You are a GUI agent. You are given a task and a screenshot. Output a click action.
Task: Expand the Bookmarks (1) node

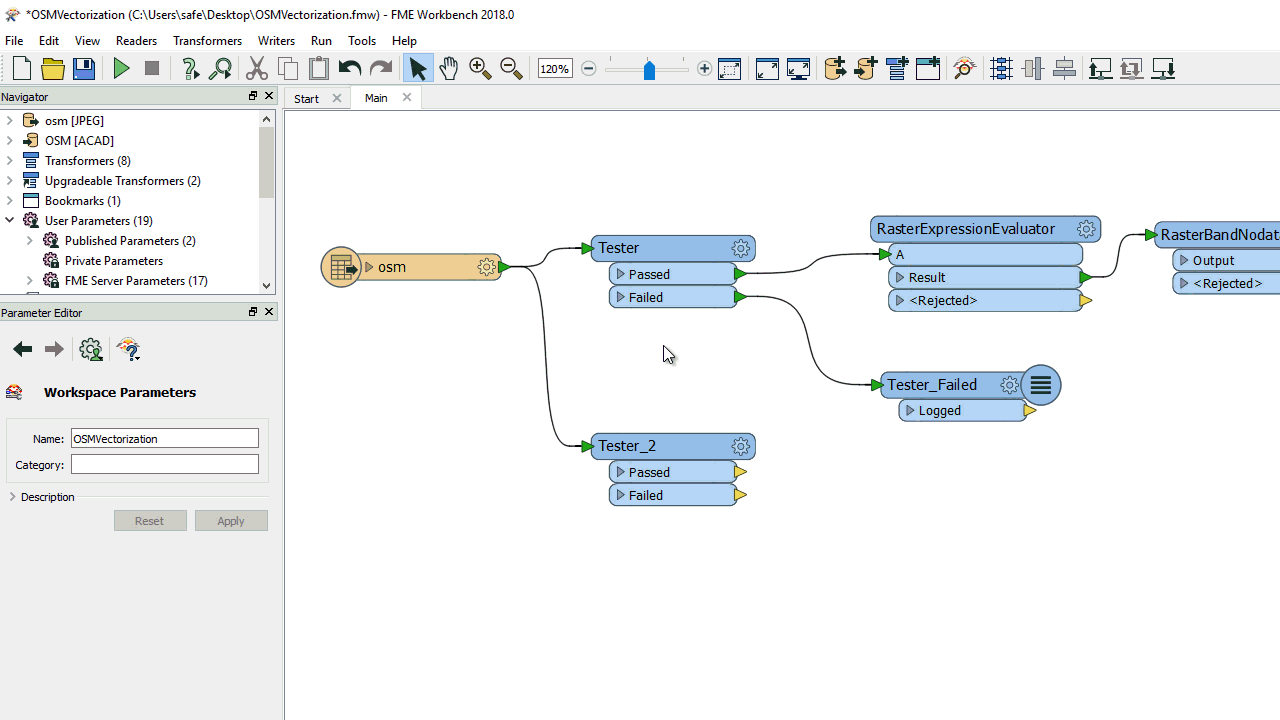click(x=10, y=201)
